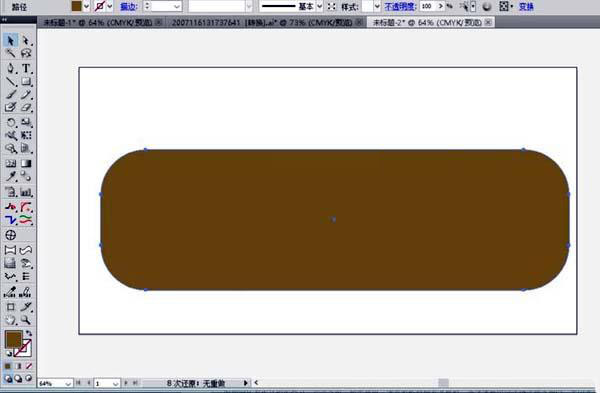
Task: Close the 未标题-2 document tab
Action: click(488, 23)
